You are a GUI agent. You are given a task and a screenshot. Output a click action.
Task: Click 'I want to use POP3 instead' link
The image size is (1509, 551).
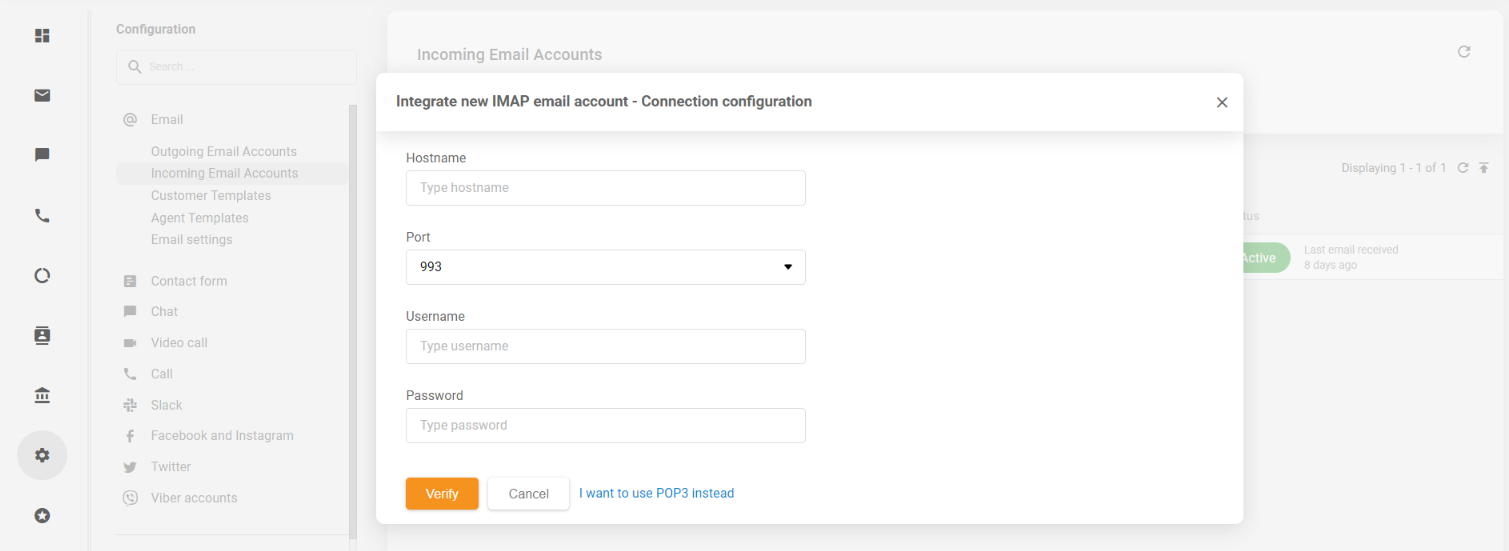click(656, 493)
